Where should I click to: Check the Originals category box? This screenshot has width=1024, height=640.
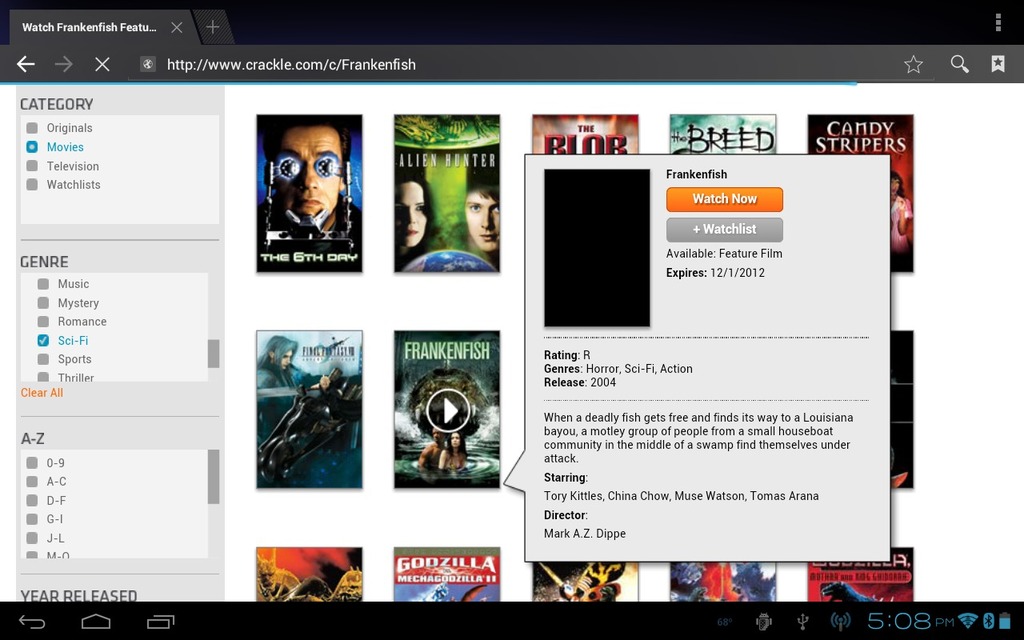pyautogui.click(x=32, y=128)
